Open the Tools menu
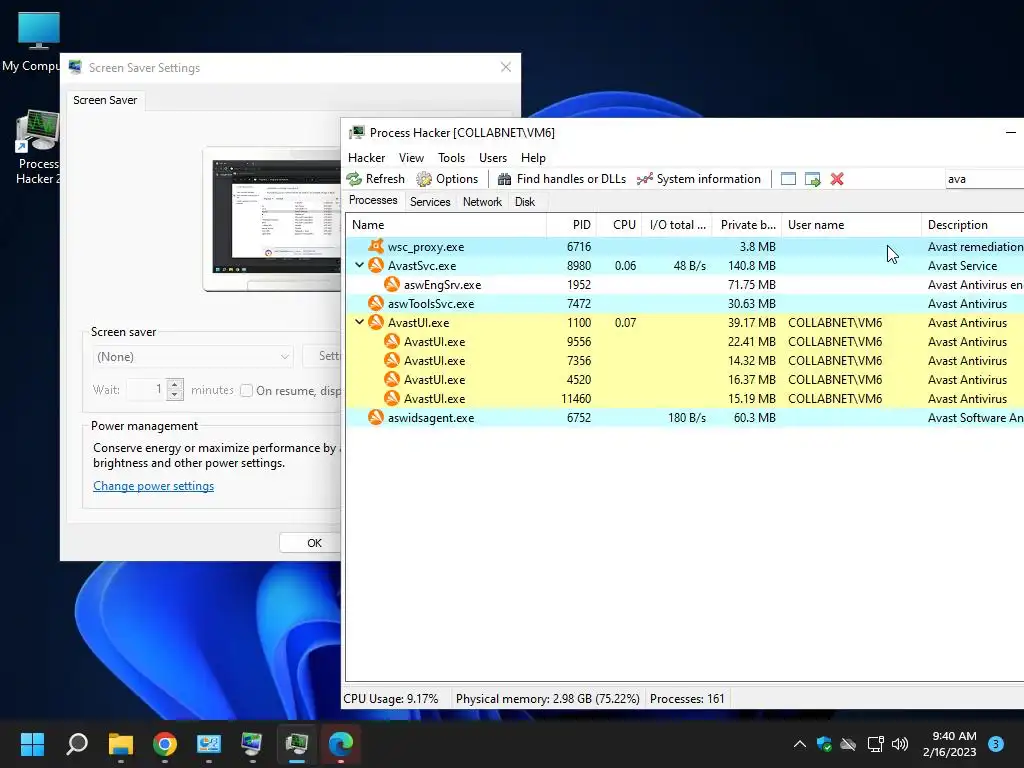 coord(451,158)
